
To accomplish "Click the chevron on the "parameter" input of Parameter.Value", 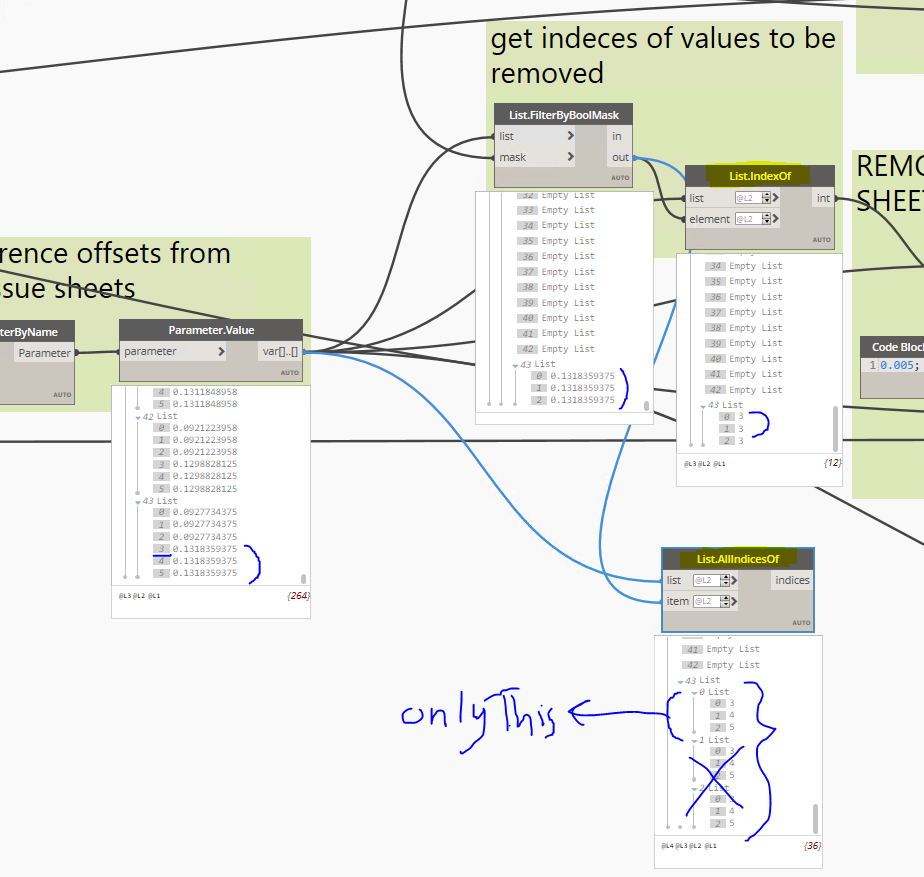I will tap(222, 351).
